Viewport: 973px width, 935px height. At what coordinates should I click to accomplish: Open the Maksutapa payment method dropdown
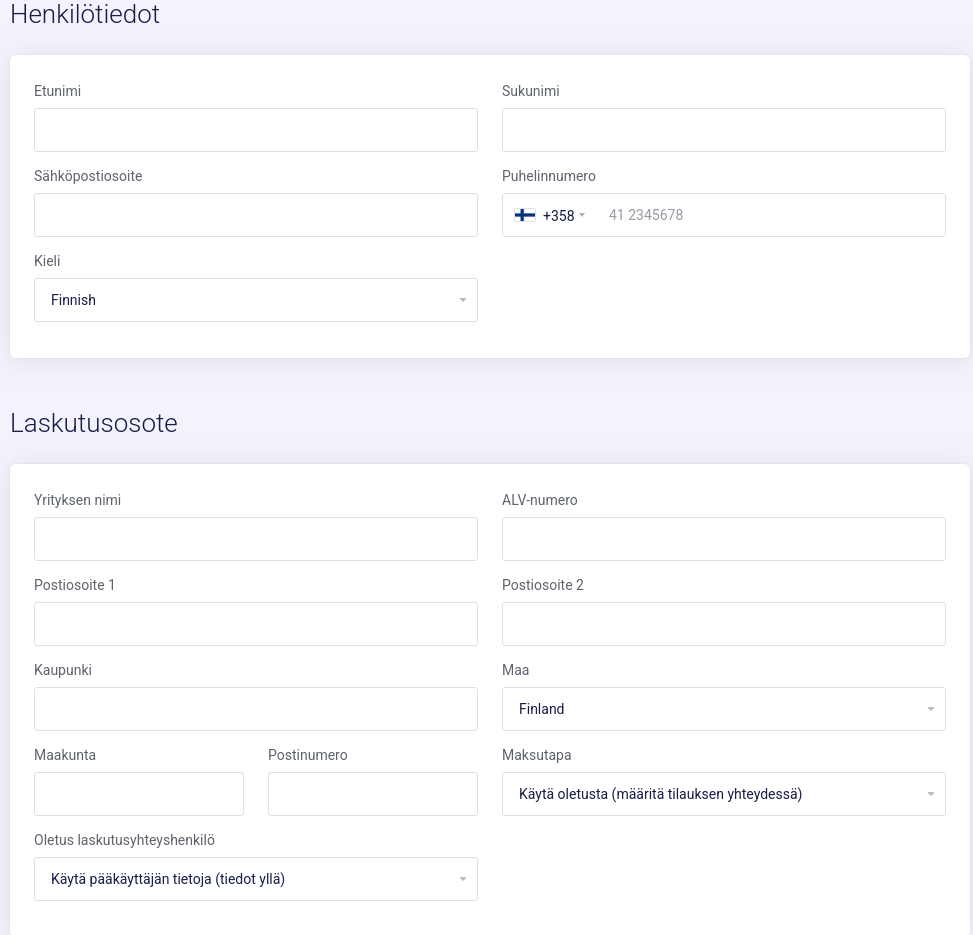[x=724, y=794]
